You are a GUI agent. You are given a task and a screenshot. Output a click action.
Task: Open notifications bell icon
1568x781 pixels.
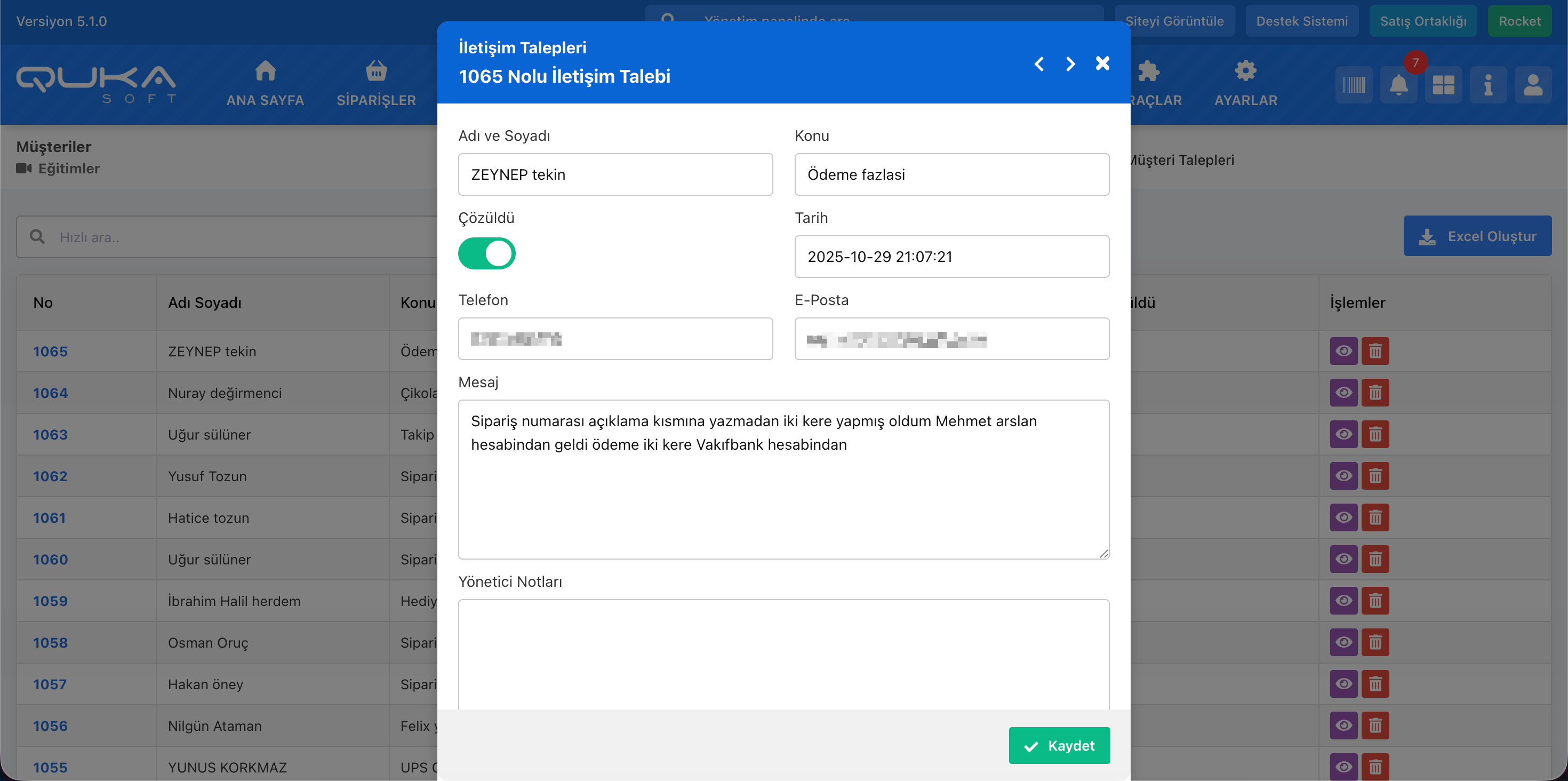click(1398, 85)
